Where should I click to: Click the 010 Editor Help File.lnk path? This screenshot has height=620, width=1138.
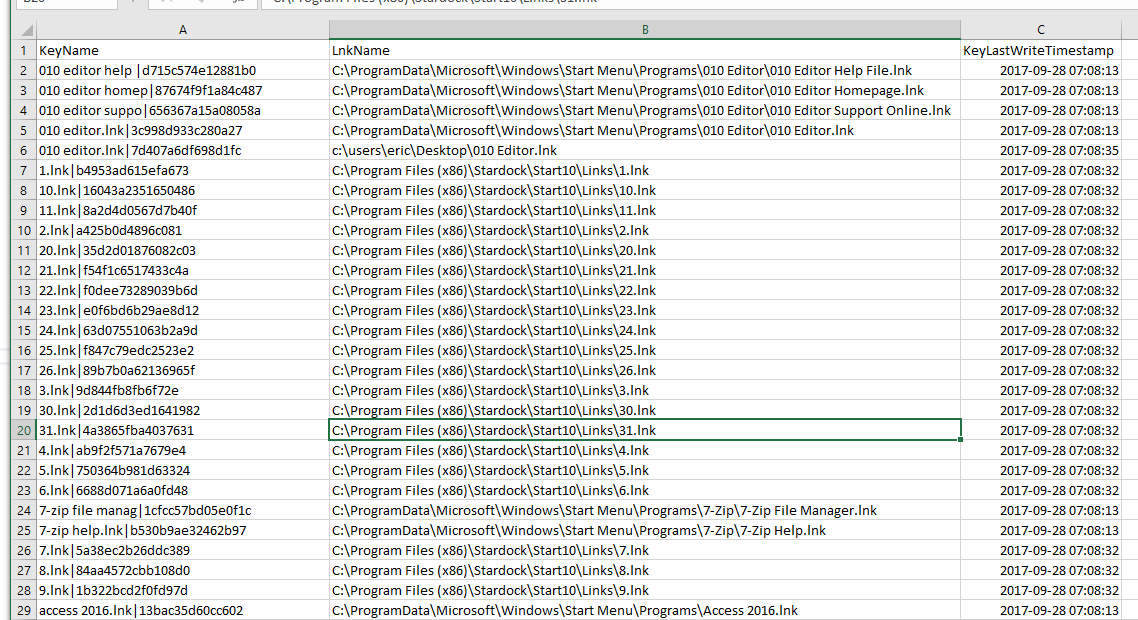point(644,70)
